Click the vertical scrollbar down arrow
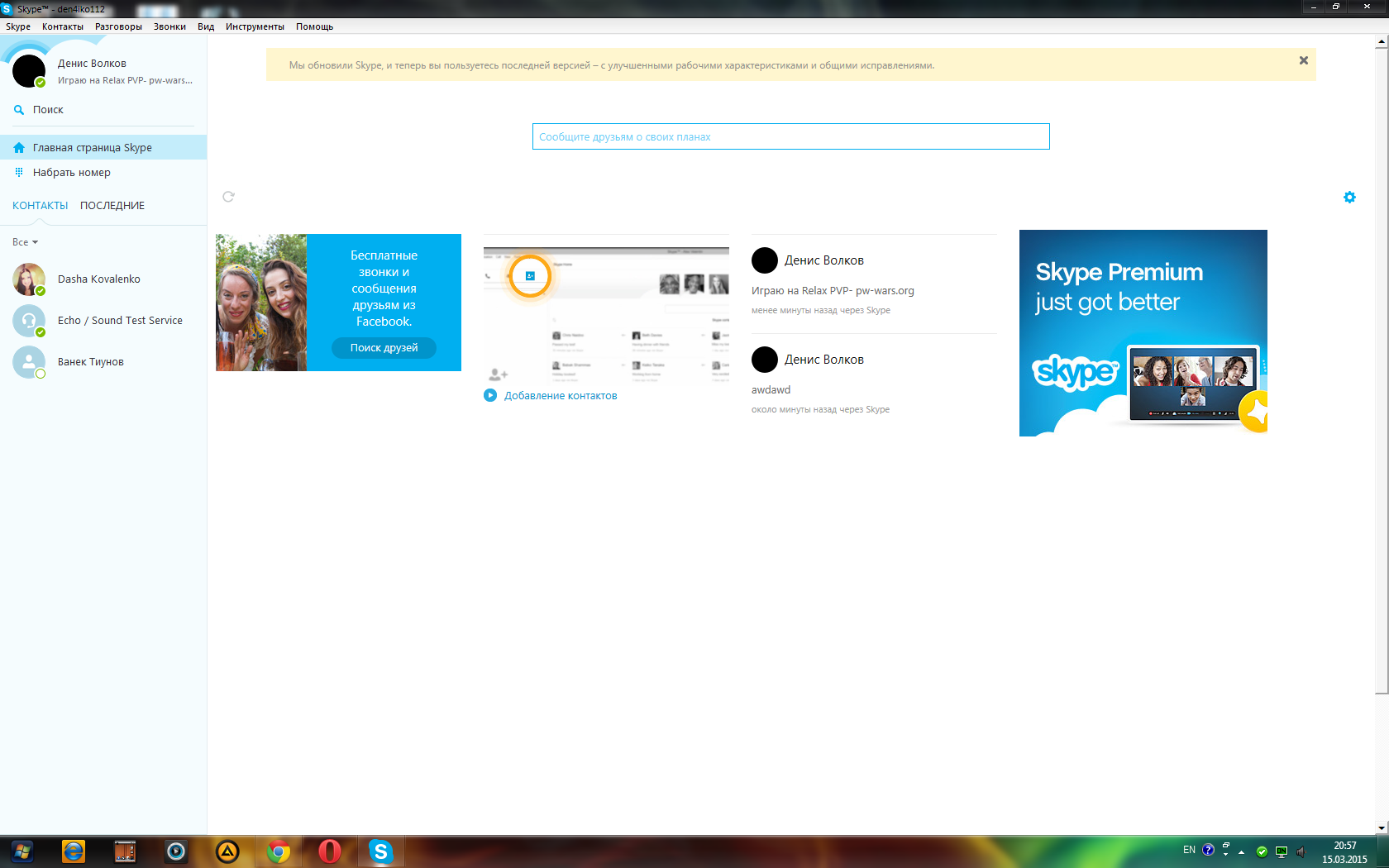Screen dimensions: 1389x868 click(x=1382, y=828)
